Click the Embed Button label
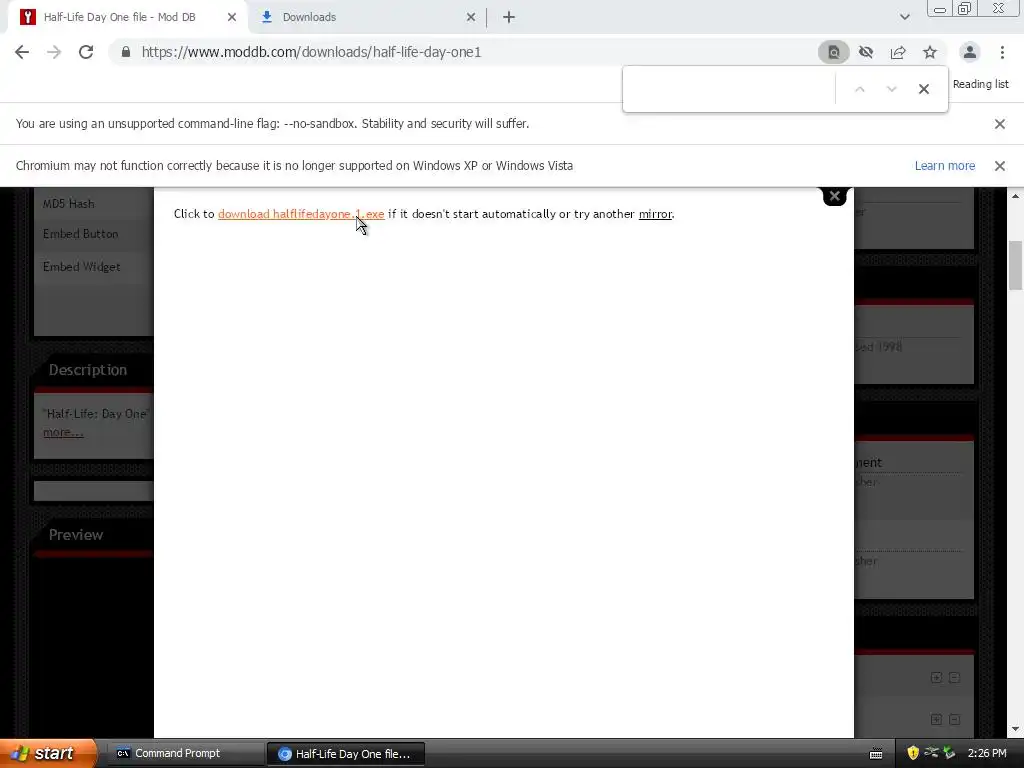The width and height of the screenshot is (1024, 768). tap(80, 234)
